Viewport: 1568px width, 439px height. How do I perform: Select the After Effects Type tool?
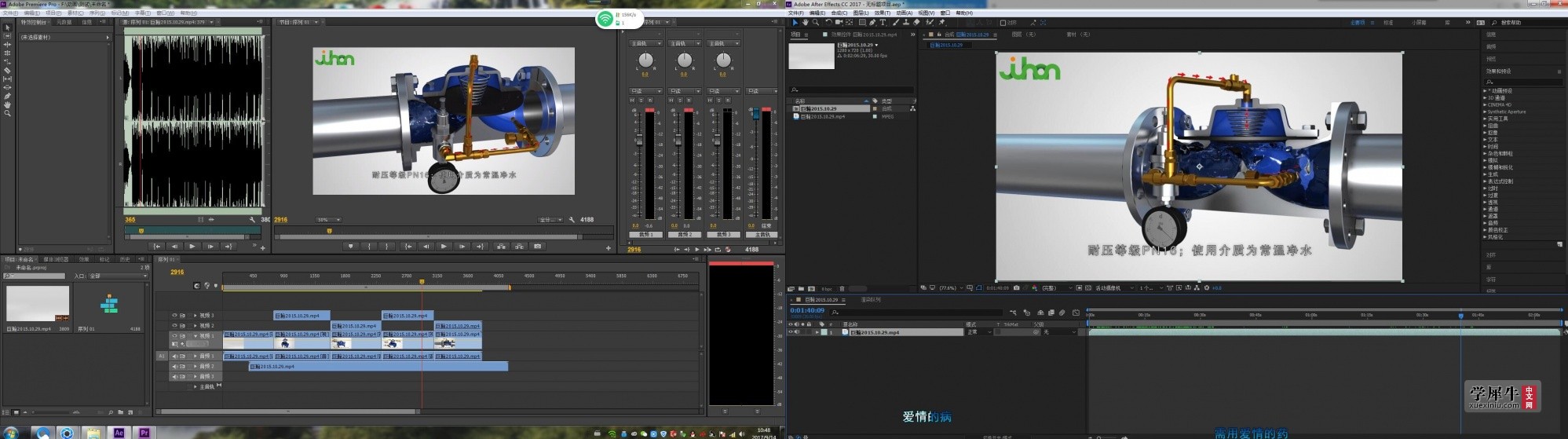(883, 23)
